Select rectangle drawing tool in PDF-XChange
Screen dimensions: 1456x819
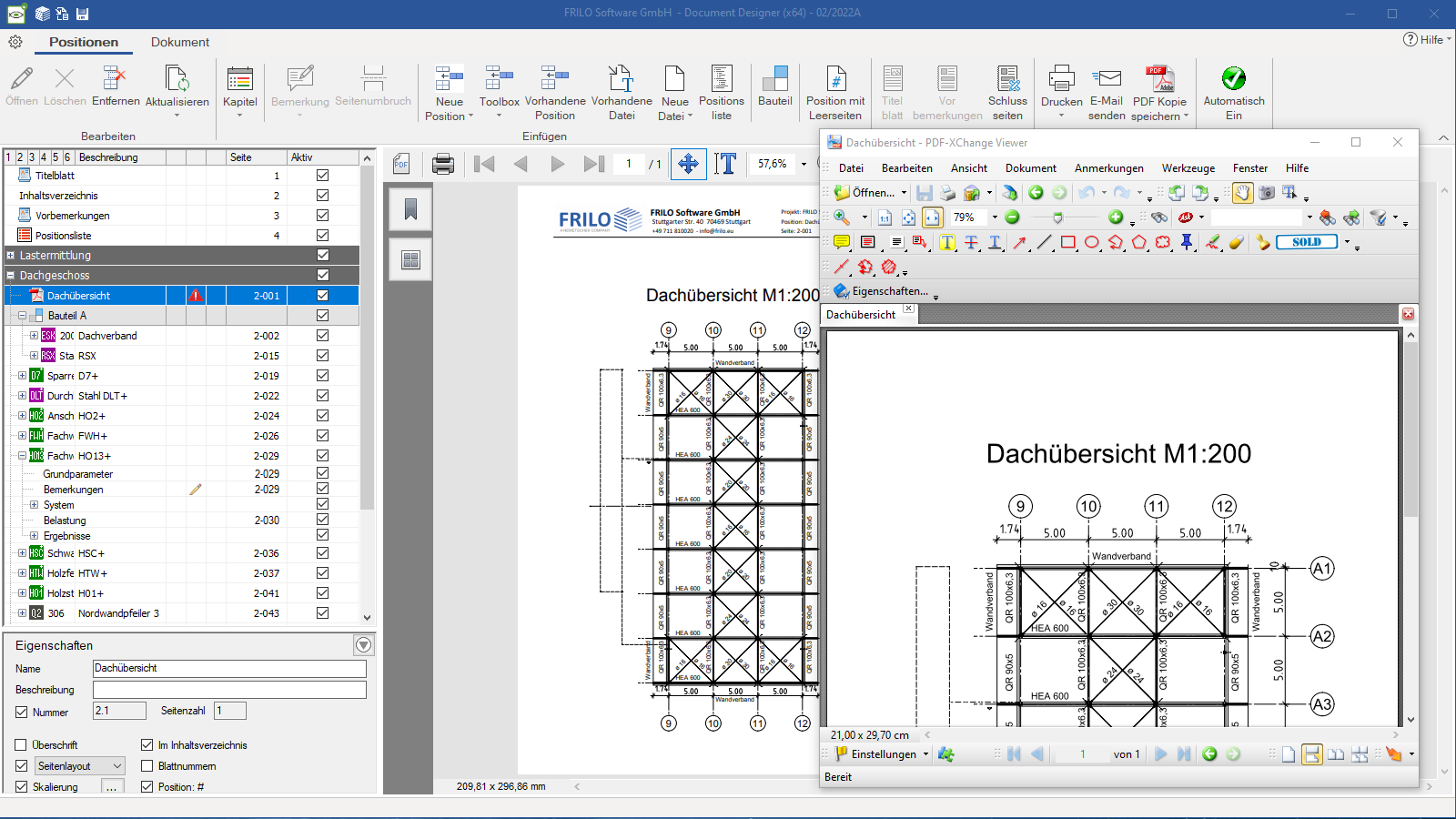(x=1068, y=242)
